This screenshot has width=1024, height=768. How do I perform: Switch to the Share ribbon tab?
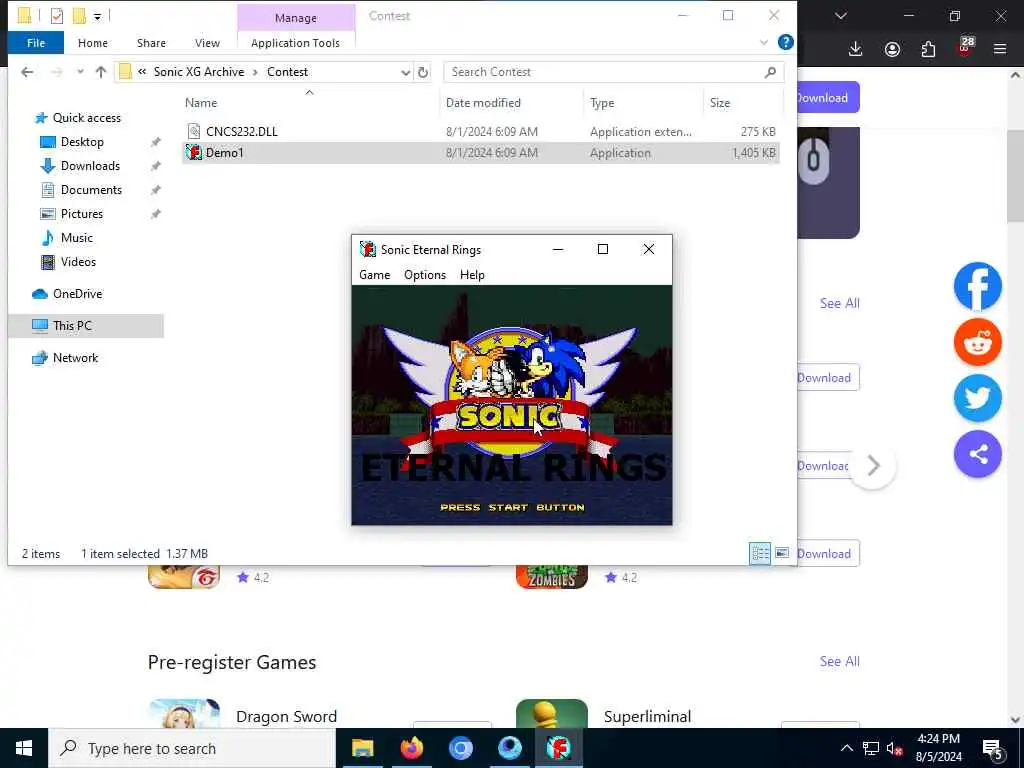[x=151, y=43]
